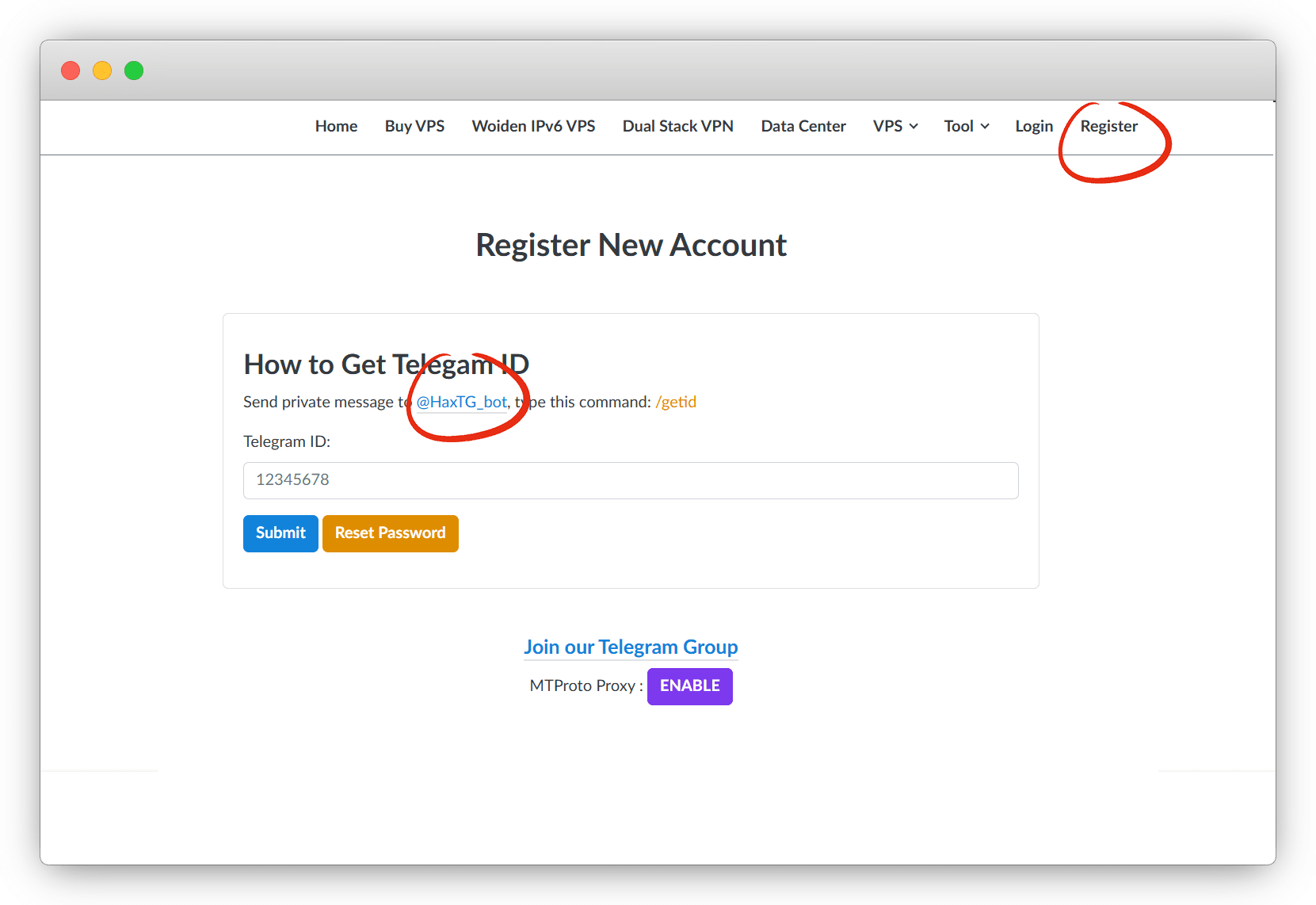Follow Join our Telegram Group link
Image resolution: width=1316 pixels, height=905 pixels.
[631, 647]
